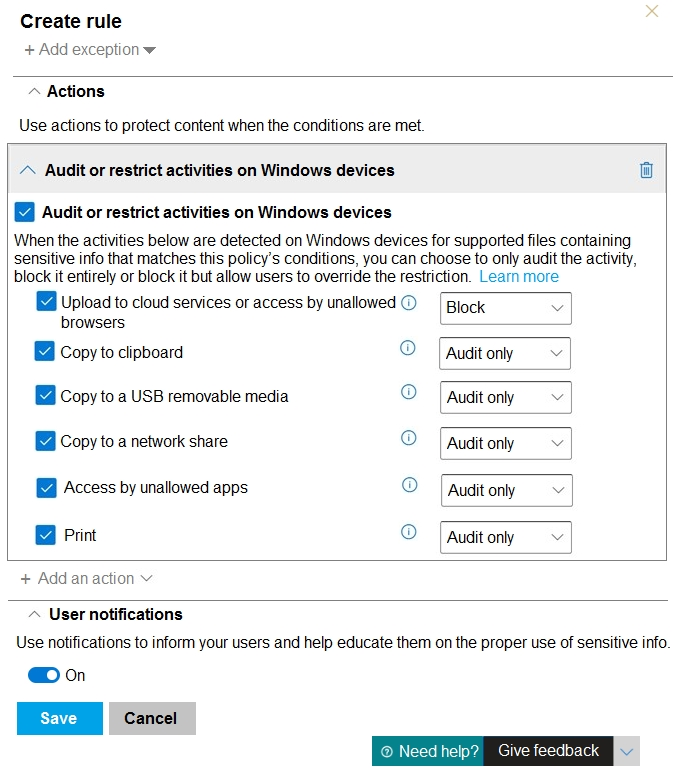Screen dimensions: 681x779
Task: Click info icon next to Copy to clipboard
Action: 407,348
